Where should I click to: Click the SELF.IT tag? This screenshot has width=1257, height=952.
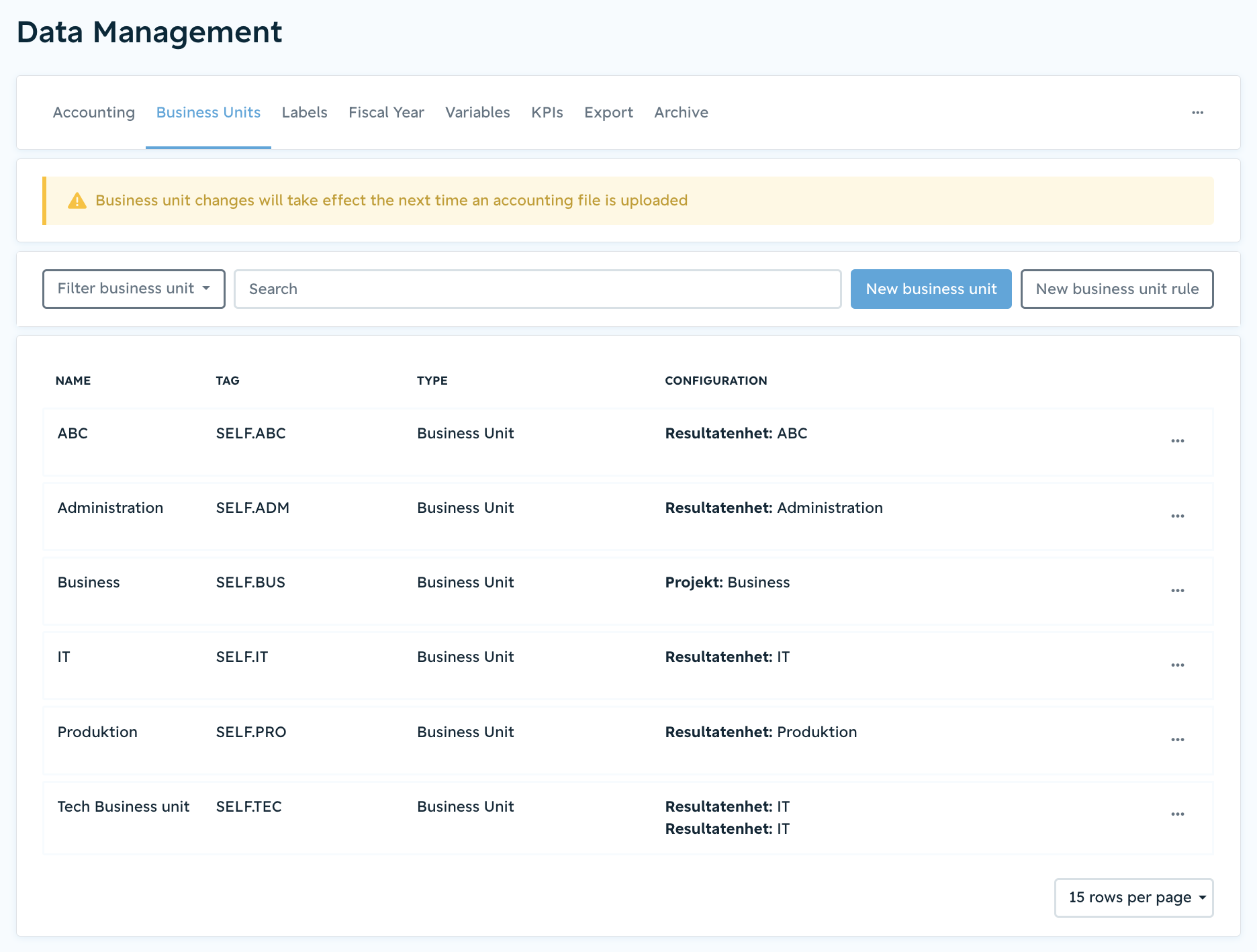click(x=242, y=657)
